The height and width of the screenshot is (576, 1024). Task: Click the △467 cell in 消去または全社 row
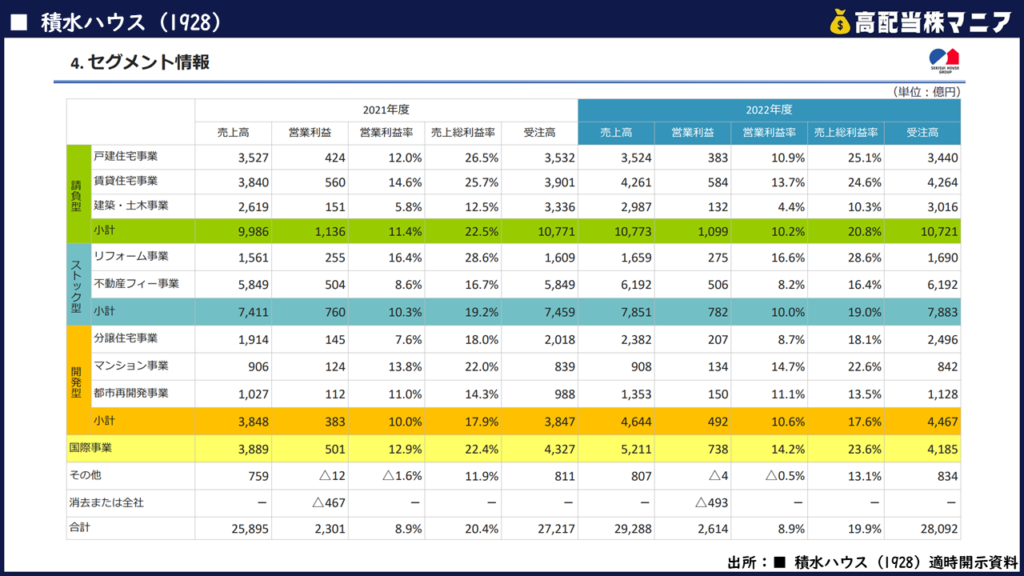click(x=328, y=504)
